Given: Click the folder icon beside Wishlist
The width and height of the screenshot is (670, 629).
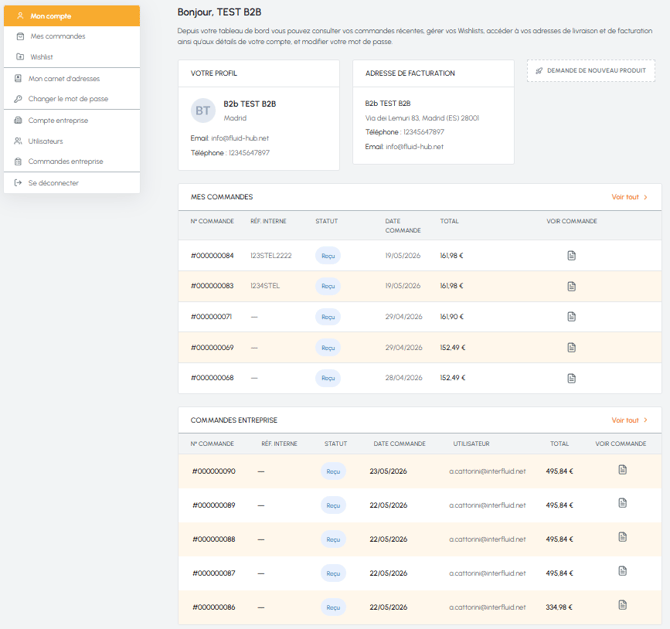Looking at the screenshot, I should (20, 57).
